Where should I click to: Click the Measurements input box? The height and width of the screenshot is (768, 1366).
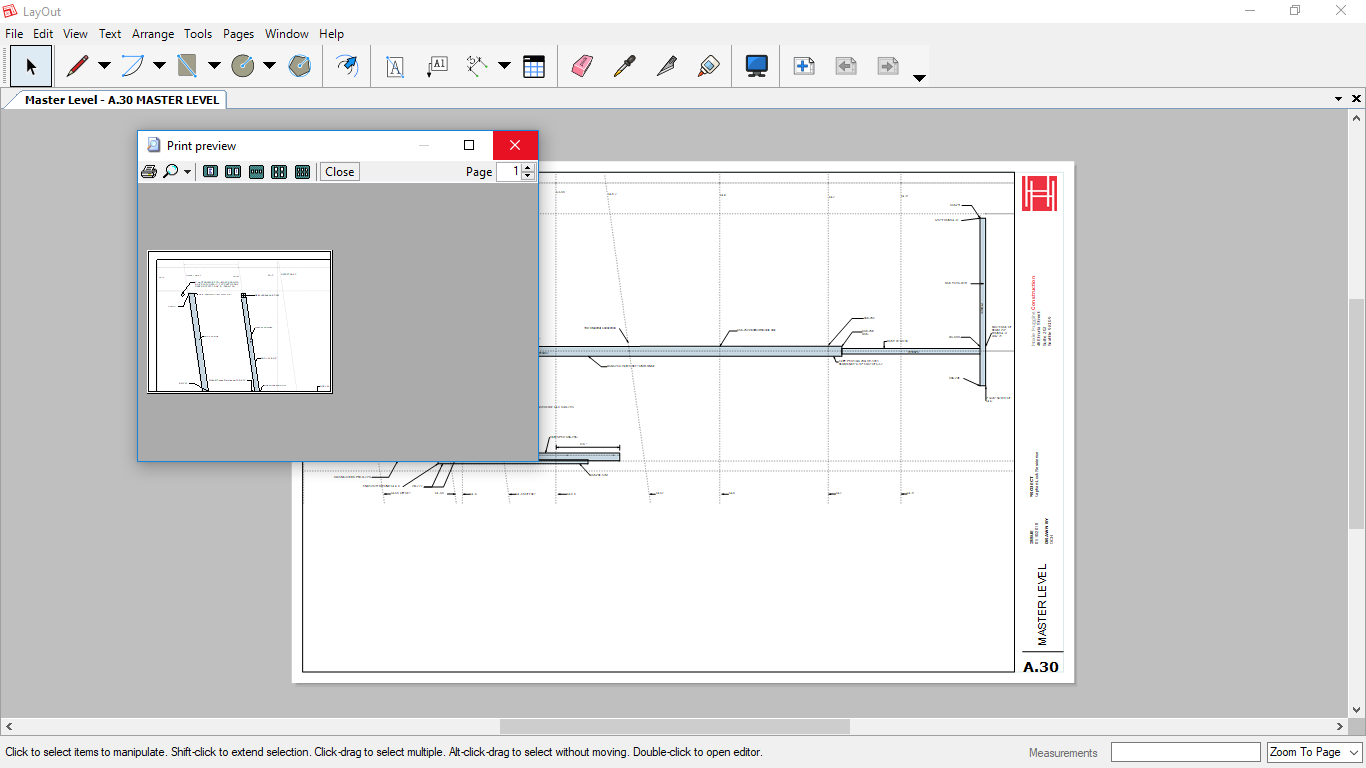pyautogui.click(x=1185, y=752)
